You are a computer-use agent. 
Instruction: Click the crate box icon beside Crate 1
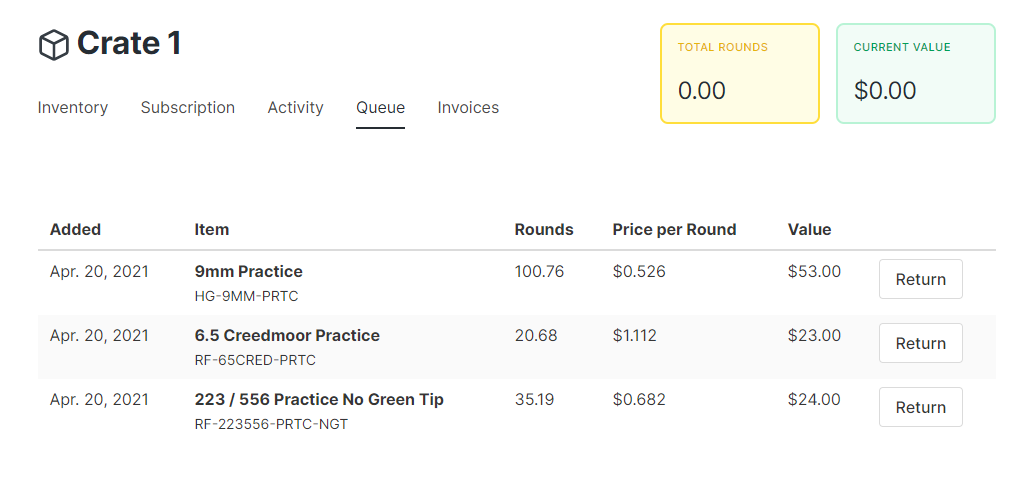pos(54,45)
